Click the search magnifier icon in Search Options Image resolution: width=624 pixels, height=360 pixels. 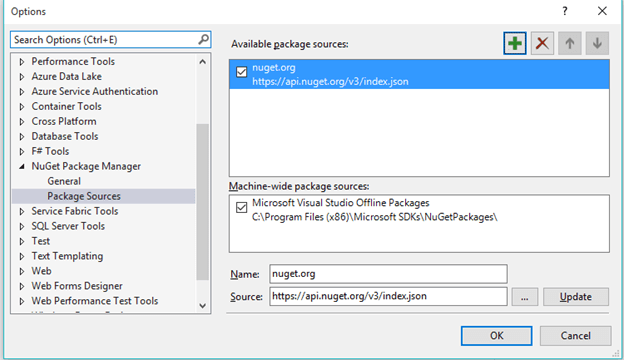203,39
